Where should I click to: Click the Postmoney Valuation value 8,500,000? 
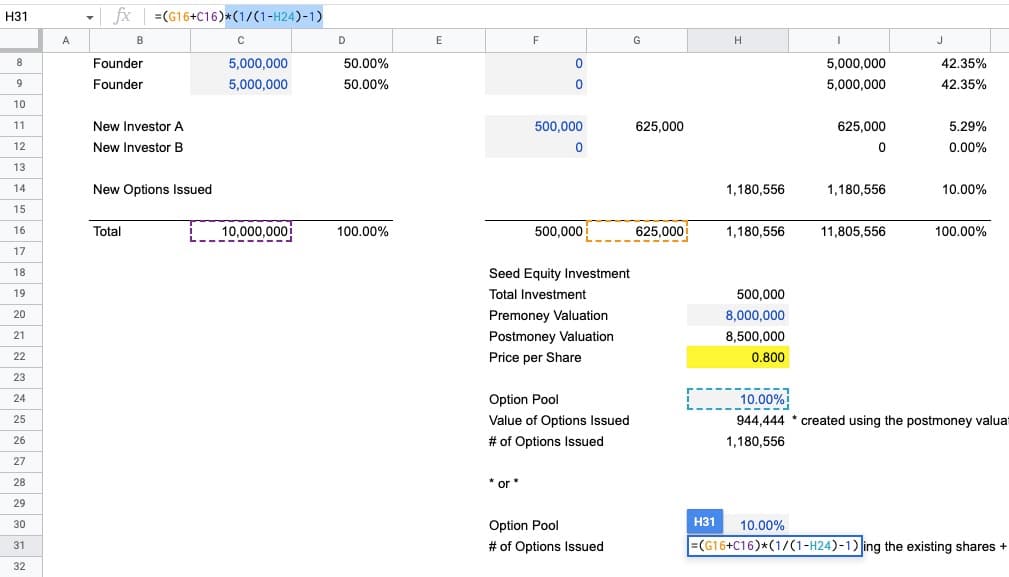click(x=737, y=337)
